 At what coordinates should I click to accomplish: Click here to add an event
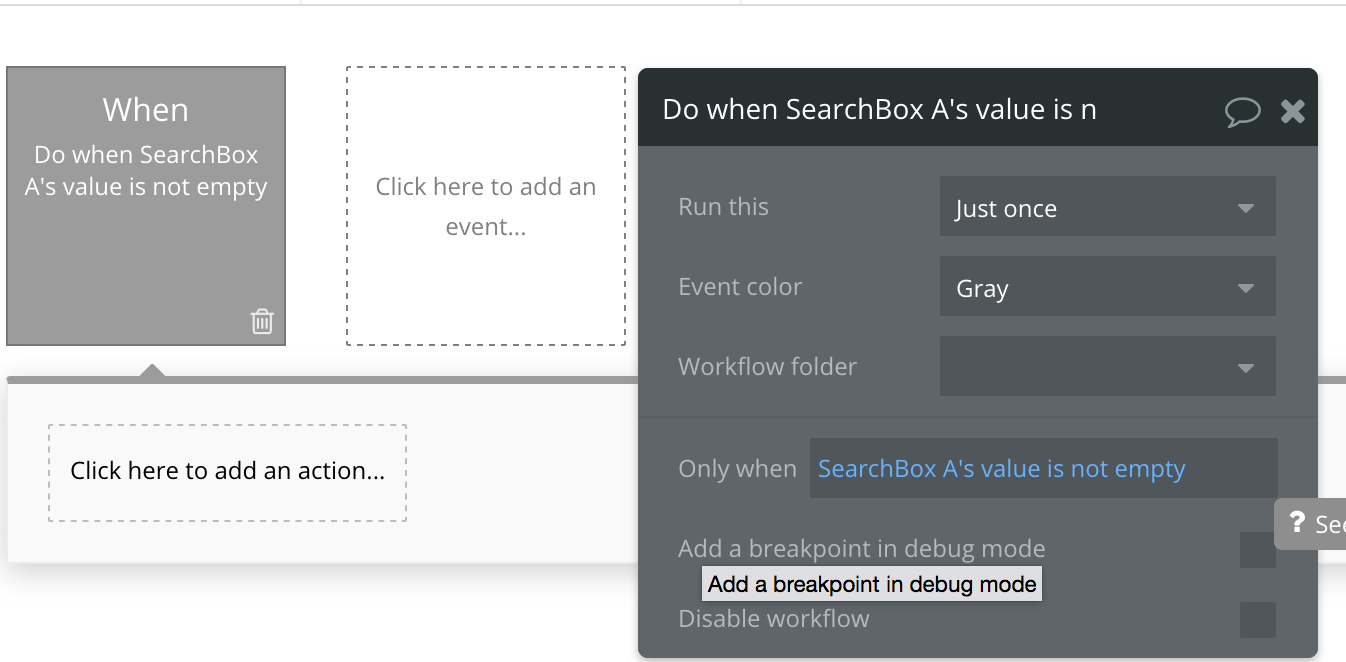486,206
